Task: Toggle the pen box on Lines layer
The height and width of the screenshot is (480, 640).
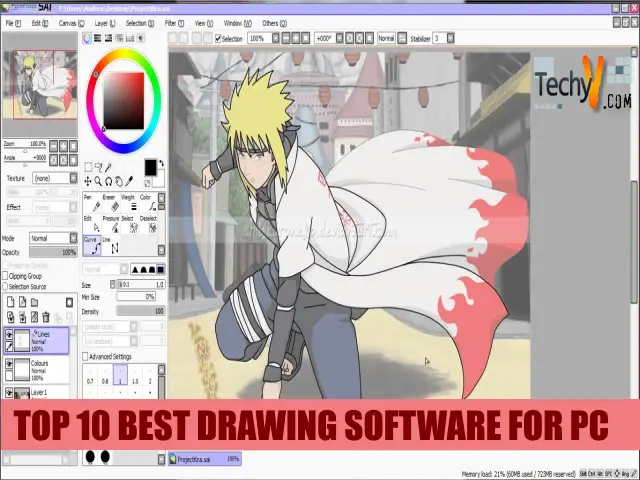Action: (x=9, y=347)
